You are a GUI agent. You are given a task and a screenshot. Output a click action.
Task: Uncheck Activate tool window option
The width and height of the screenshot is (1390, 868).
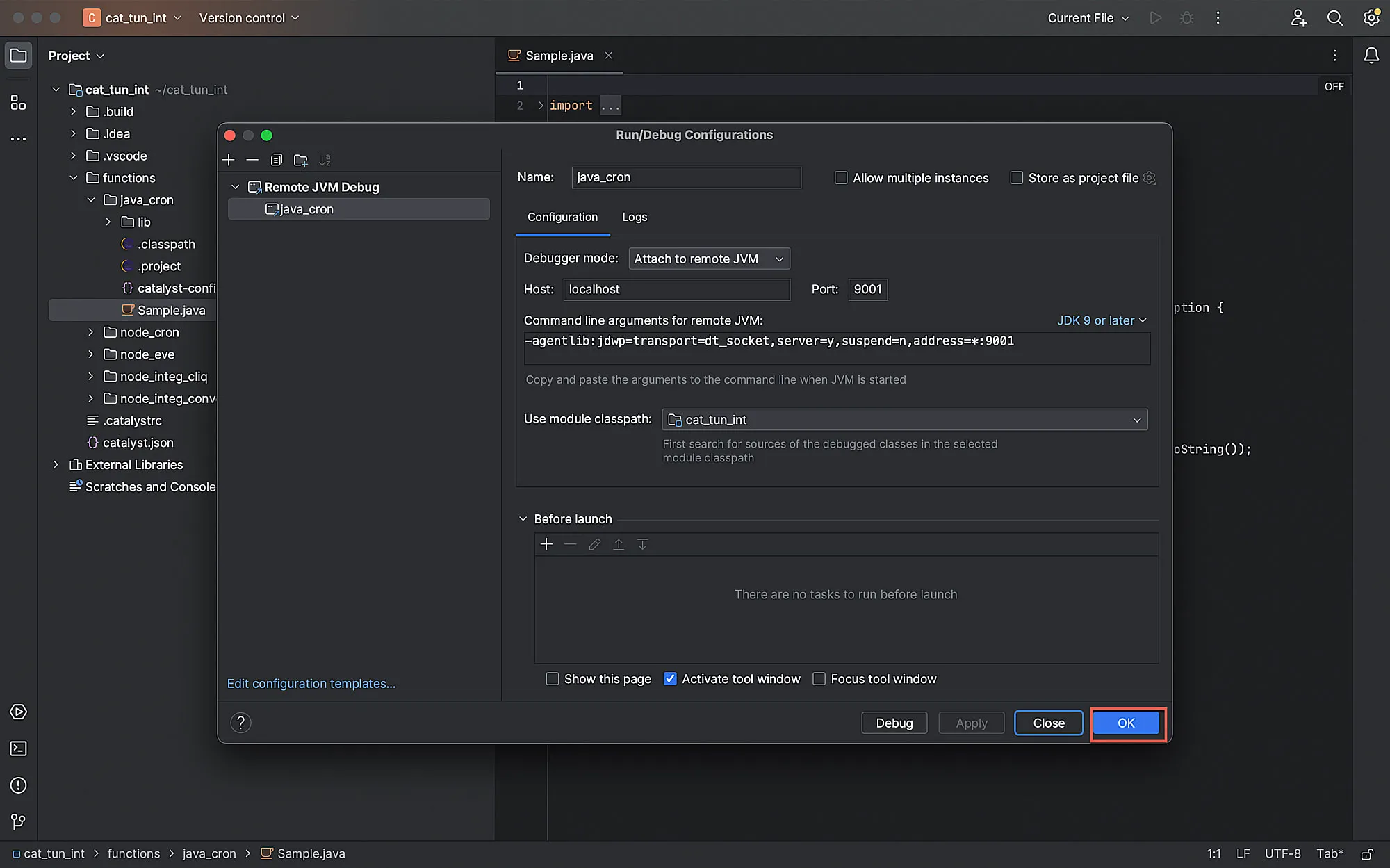click(670, 679)
